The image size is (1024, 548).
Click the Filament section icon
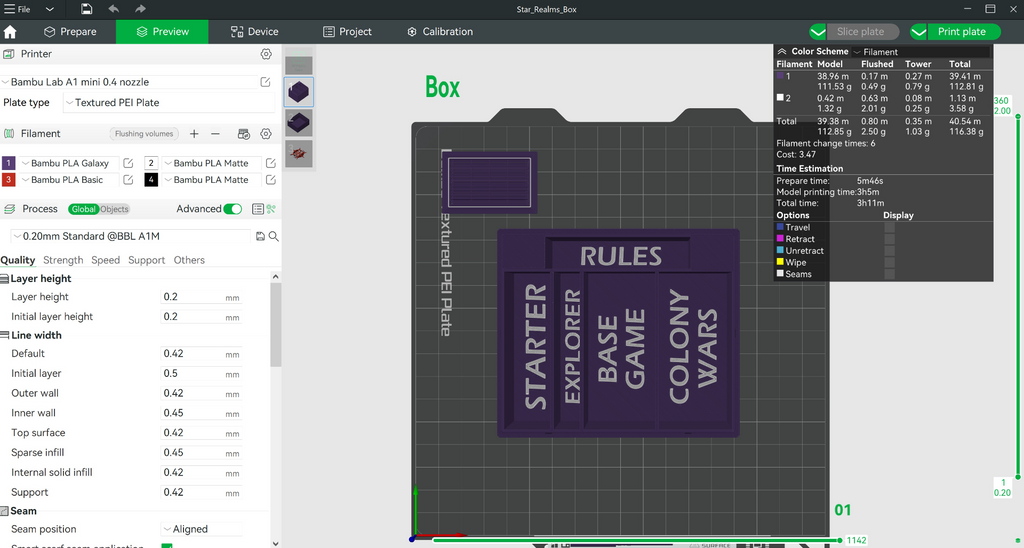9,134
